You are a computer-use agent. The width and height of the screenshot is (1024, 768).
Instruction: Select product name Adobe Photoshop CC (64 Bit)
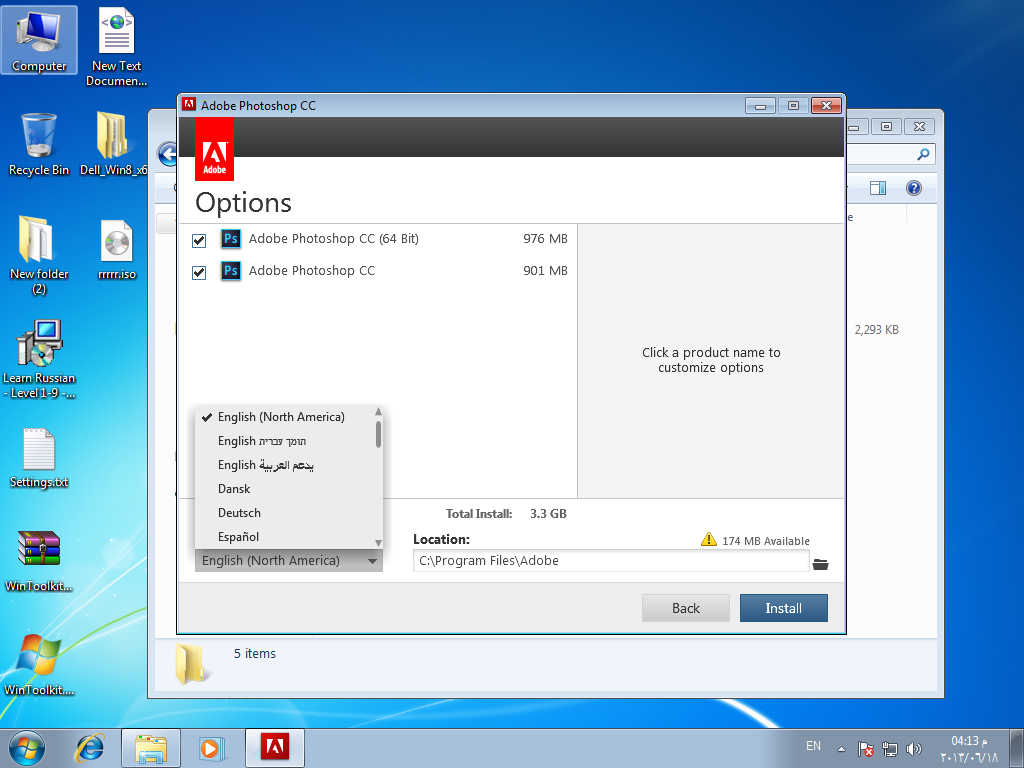(334, 238)
